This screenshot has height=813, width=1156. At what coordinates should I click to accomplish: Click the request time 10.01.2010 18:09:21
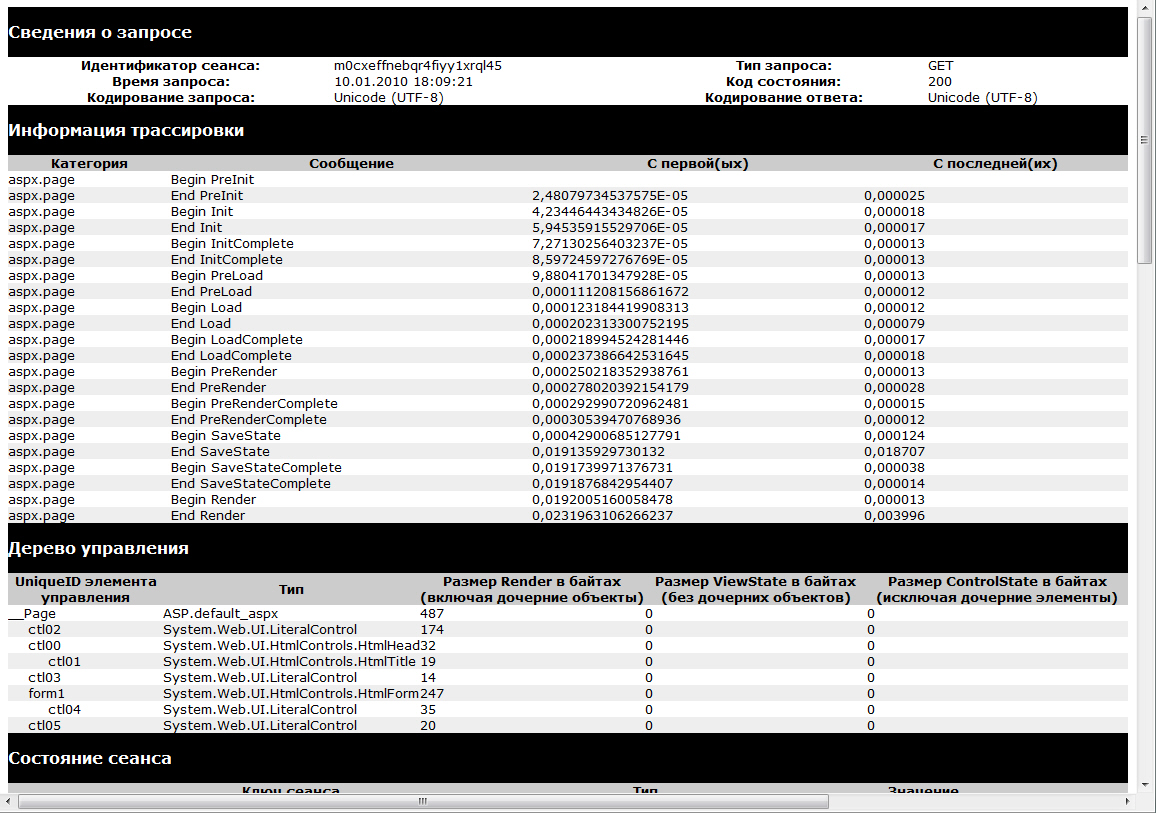click(403, 82)
